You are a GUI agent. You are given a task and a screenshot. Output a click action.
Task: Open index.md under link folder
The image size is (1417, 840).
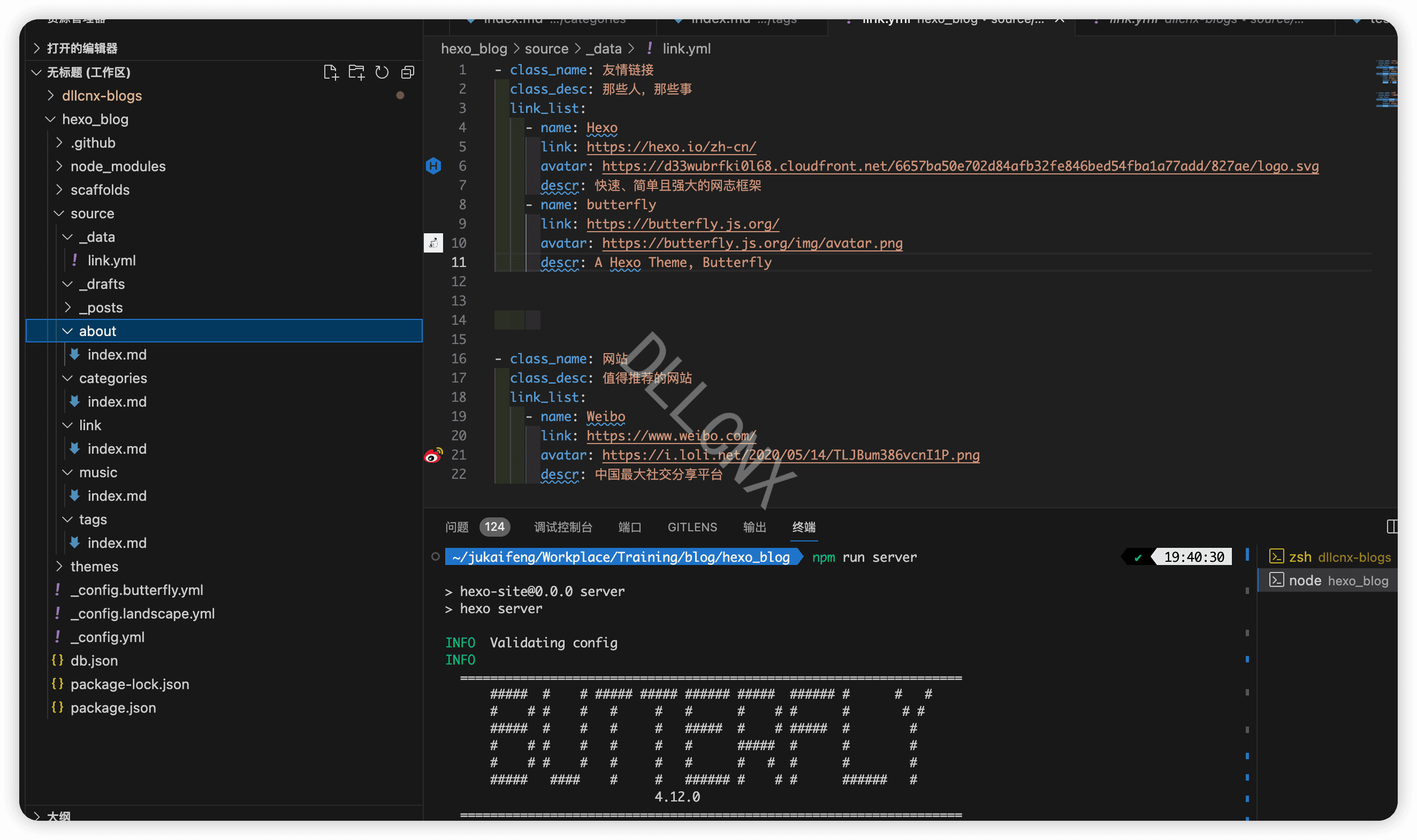pyautogui.click(x=117, y=448)
